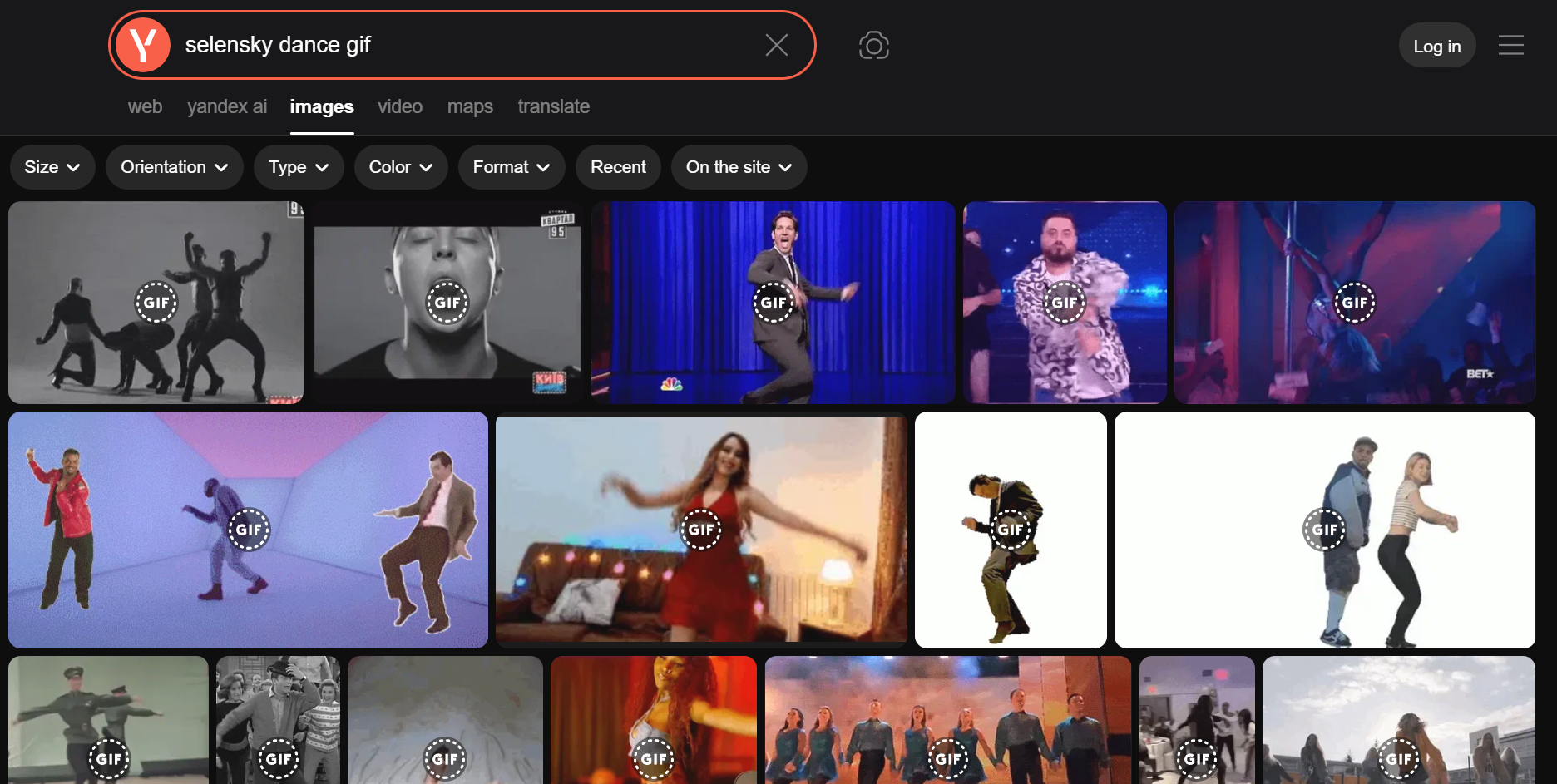
Task: Expand the Size filter dropdown
Action: (52, 167)
